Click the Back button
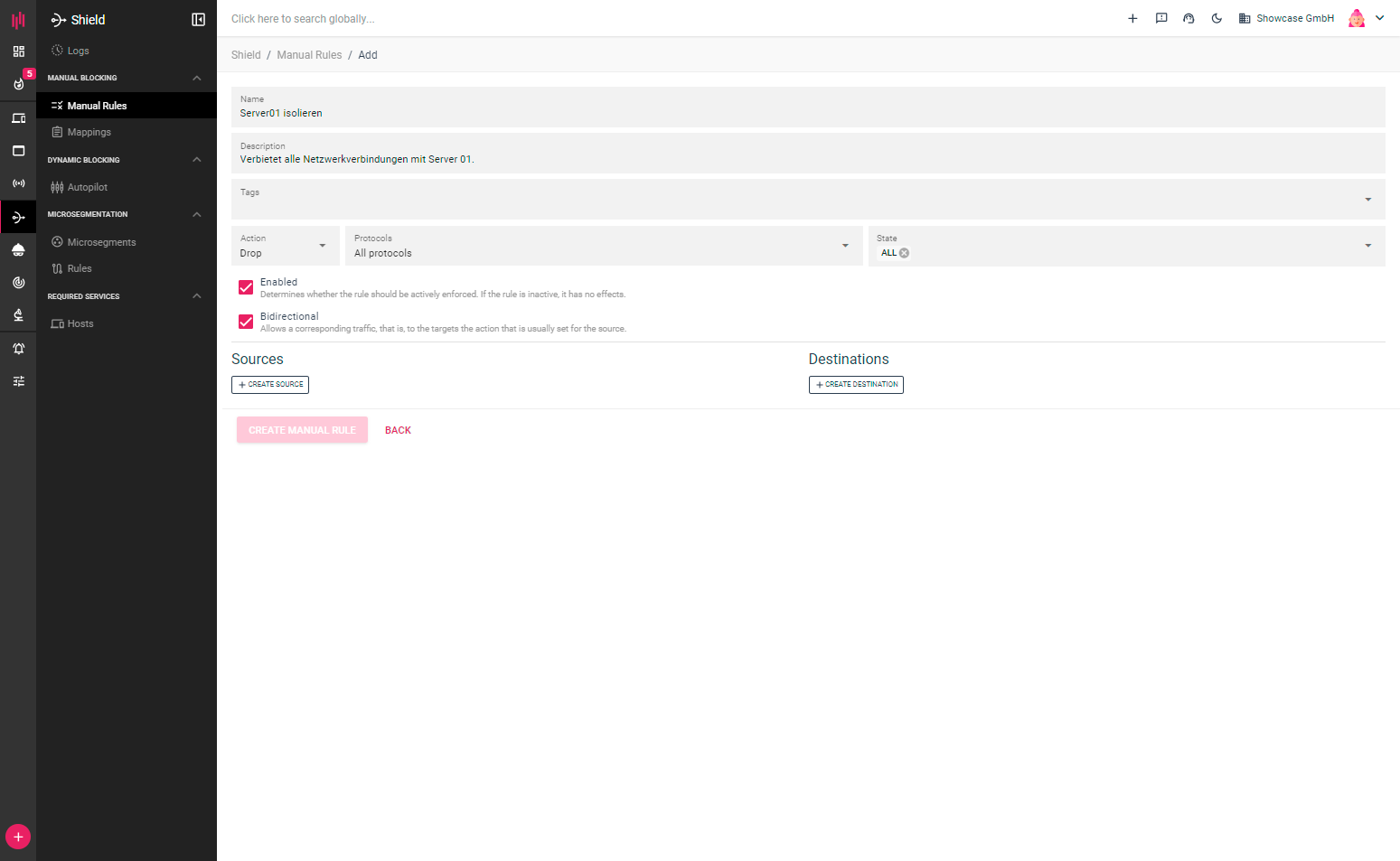 pos(398,430)
